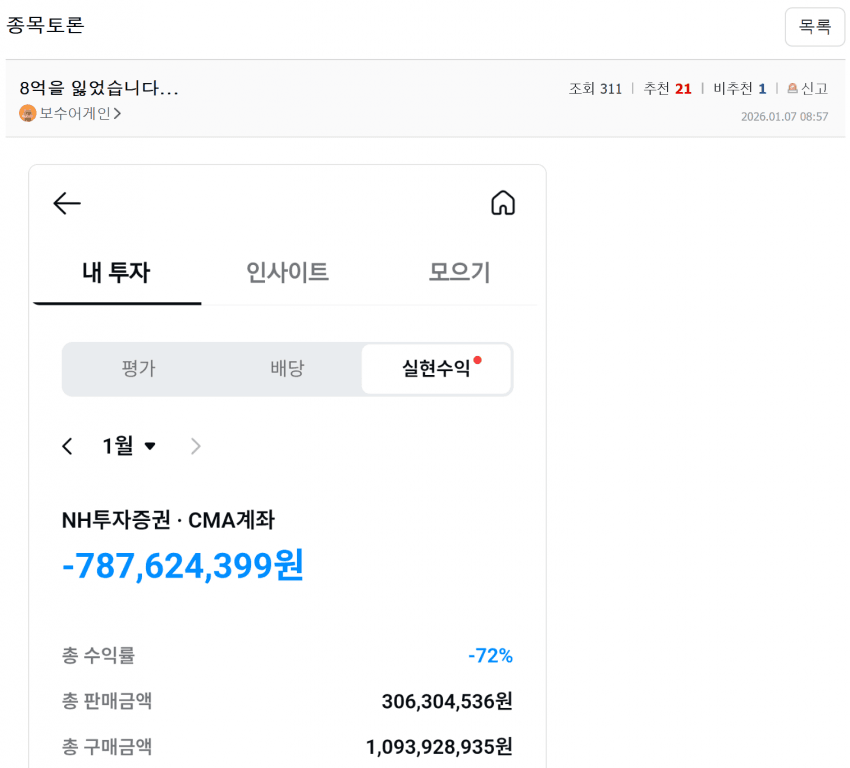The width and height of the screenshot is (850, 768).
Task: Go to home via house icon
Action: 503,203
